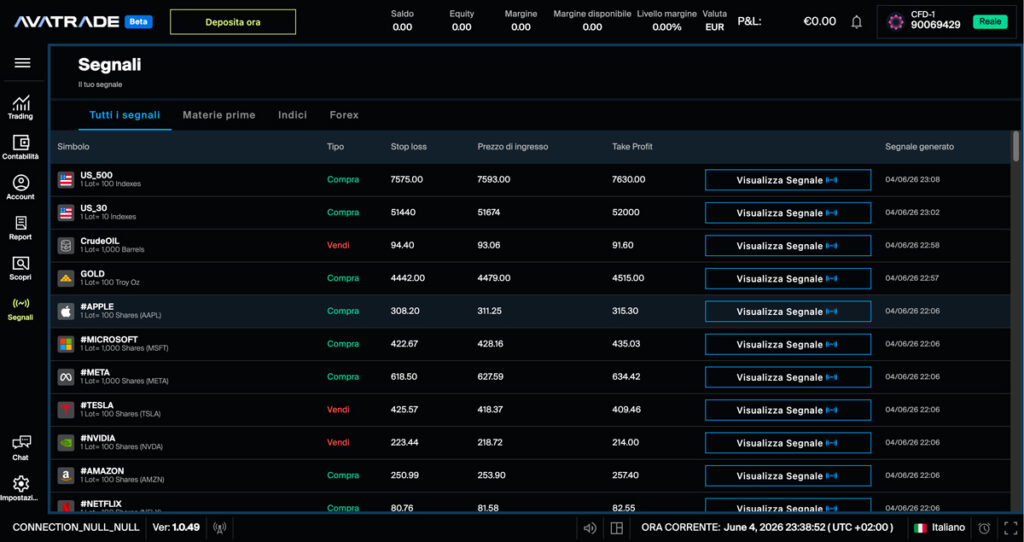Click Segnale generato column header
Viewport: 1024px width, 542px height.
tap(920, 147)
